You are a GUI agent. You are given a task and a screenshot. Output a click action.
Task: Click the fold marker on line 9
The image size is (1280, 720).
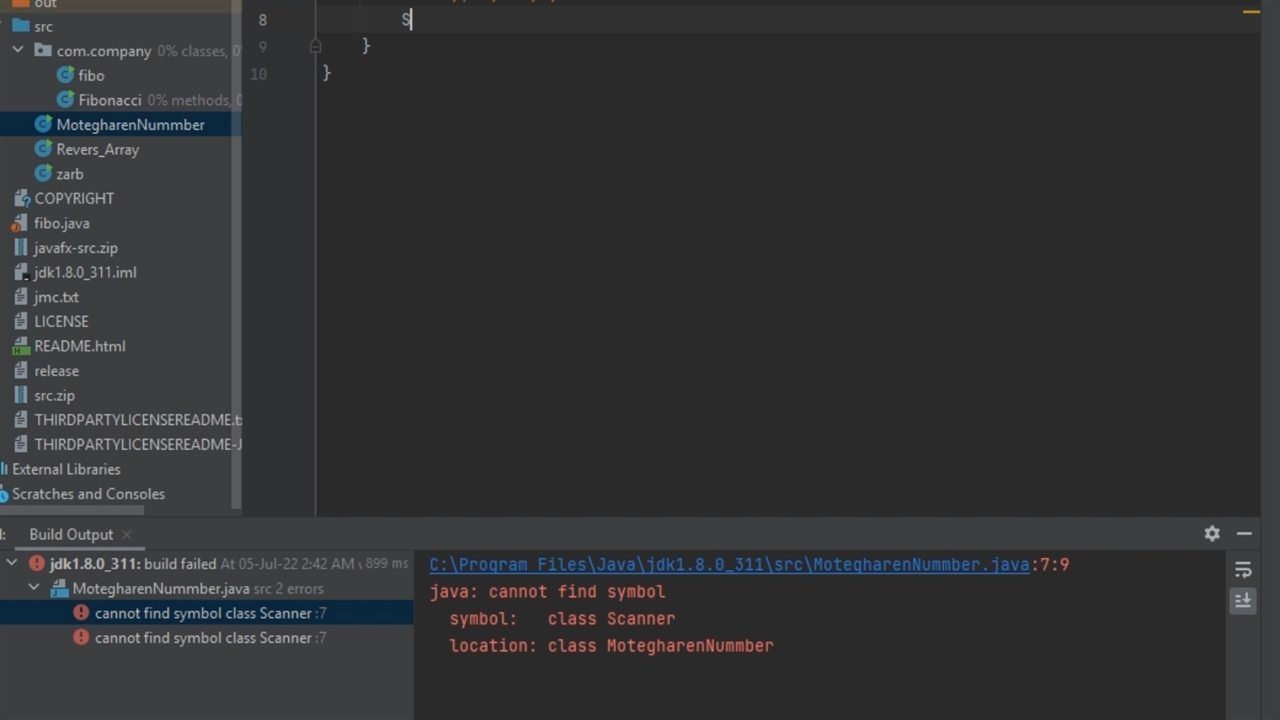tap(315, 46)
